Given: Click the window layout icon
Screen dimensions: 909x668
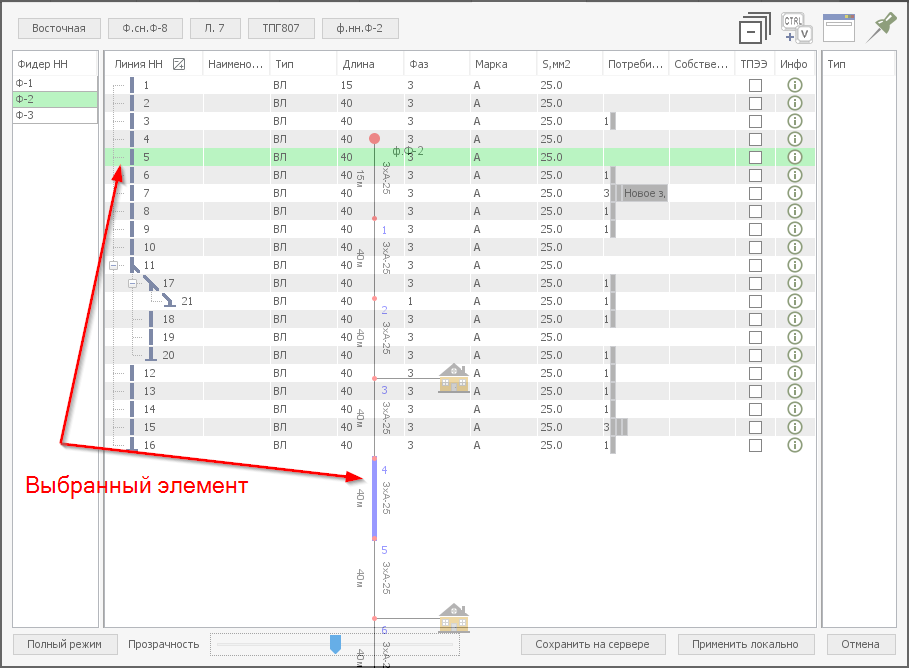Looking at the screenshot, I should pyautogui.click(x=839, y=28).
